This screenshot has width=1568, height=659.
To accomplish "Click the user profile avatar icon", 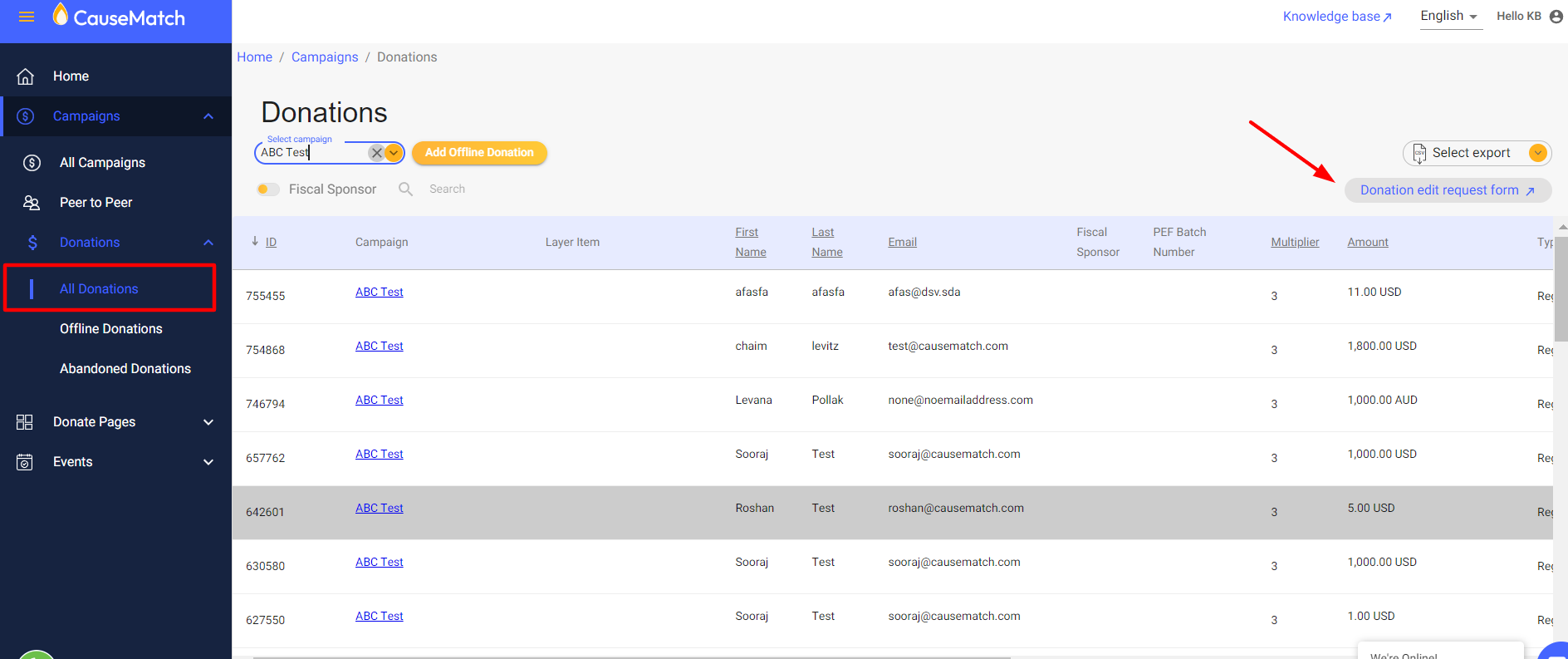I will tap(1556, 17).
